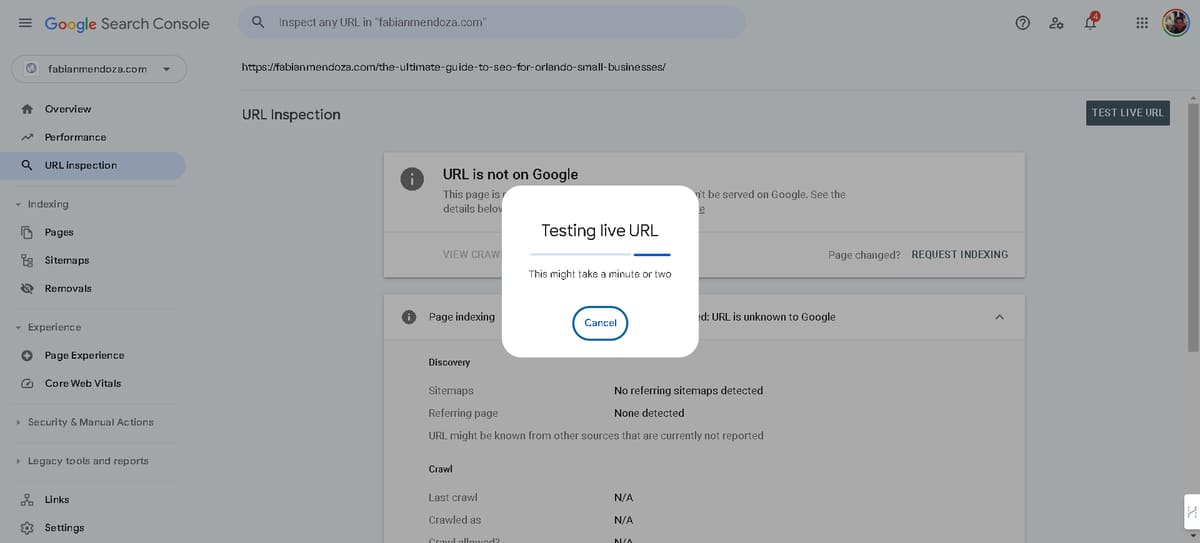The width and height of the screenshot is (1200, 543).
Task: Click the Settings gear icon
Action: pyautogui.click(x=27, y=527)
